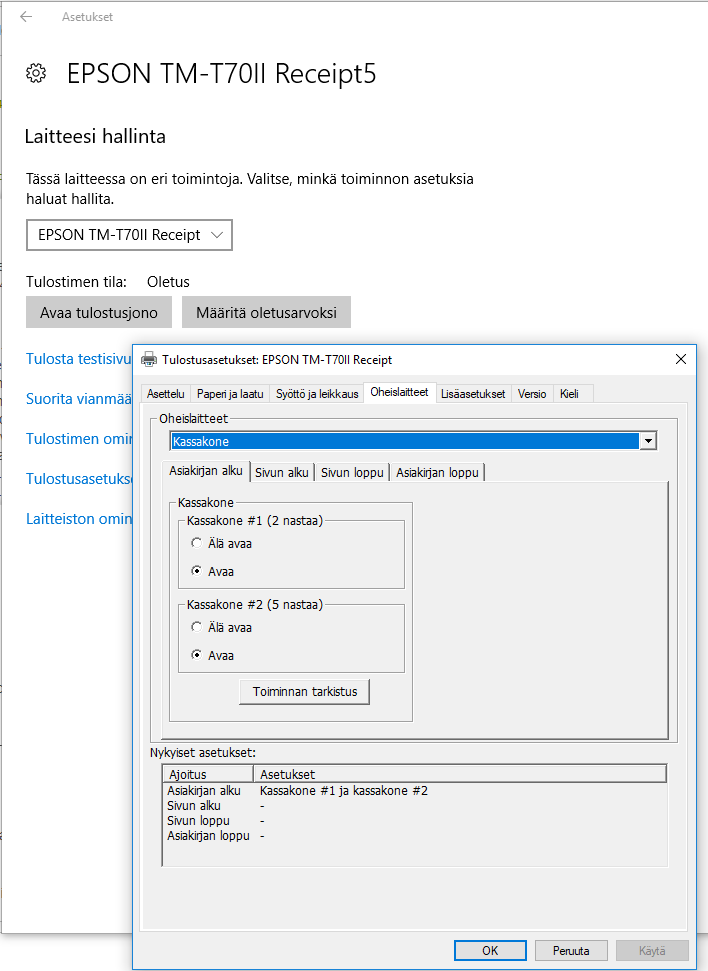The height and width of the screenshot is (971, 708).
Task: Click the Toiminnan tarkistus button
Action: click(x=305, y=692)
